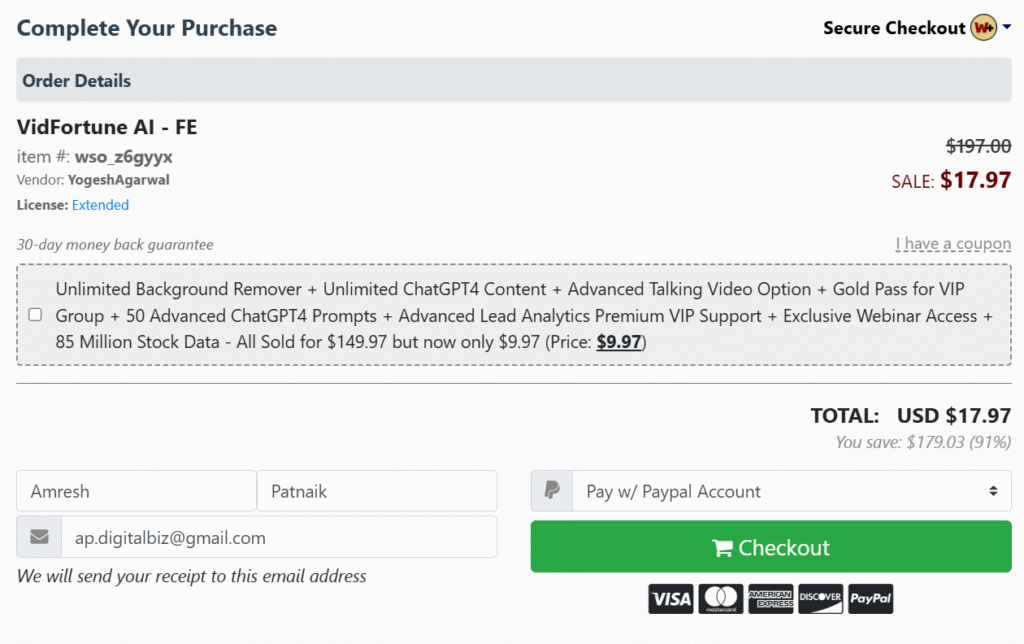Click the first name field Amresh
The width and height of the screenshot is (1024, 644).
click(x=136, y=491)
